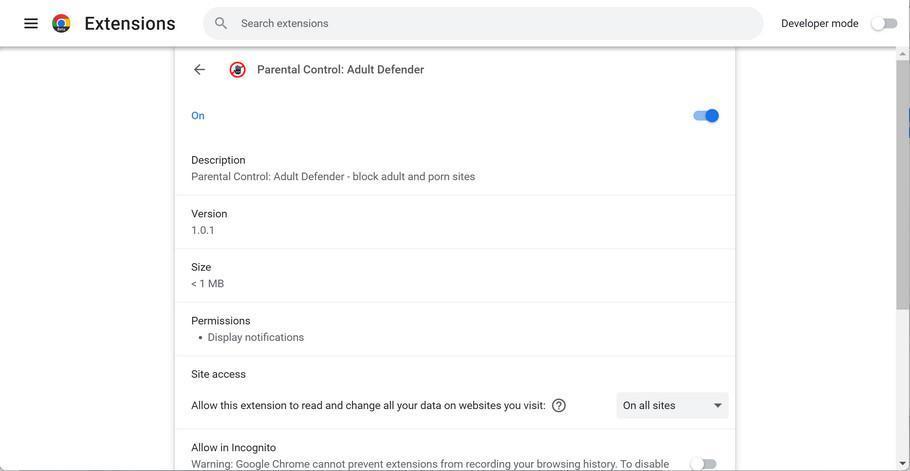Click the Display notifications permission entry

pyautogui.click(x=256, y=338)
